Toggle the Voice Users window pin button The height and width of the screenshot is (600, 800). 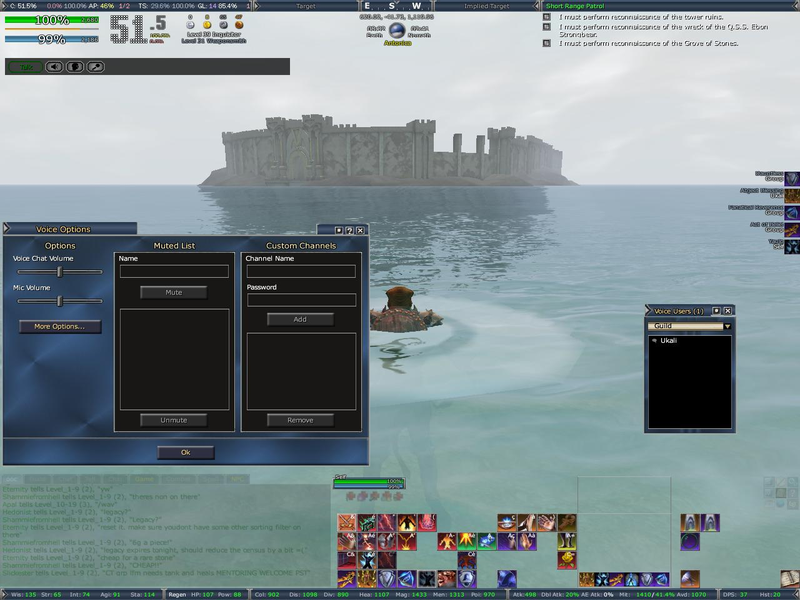coord(716,311)
